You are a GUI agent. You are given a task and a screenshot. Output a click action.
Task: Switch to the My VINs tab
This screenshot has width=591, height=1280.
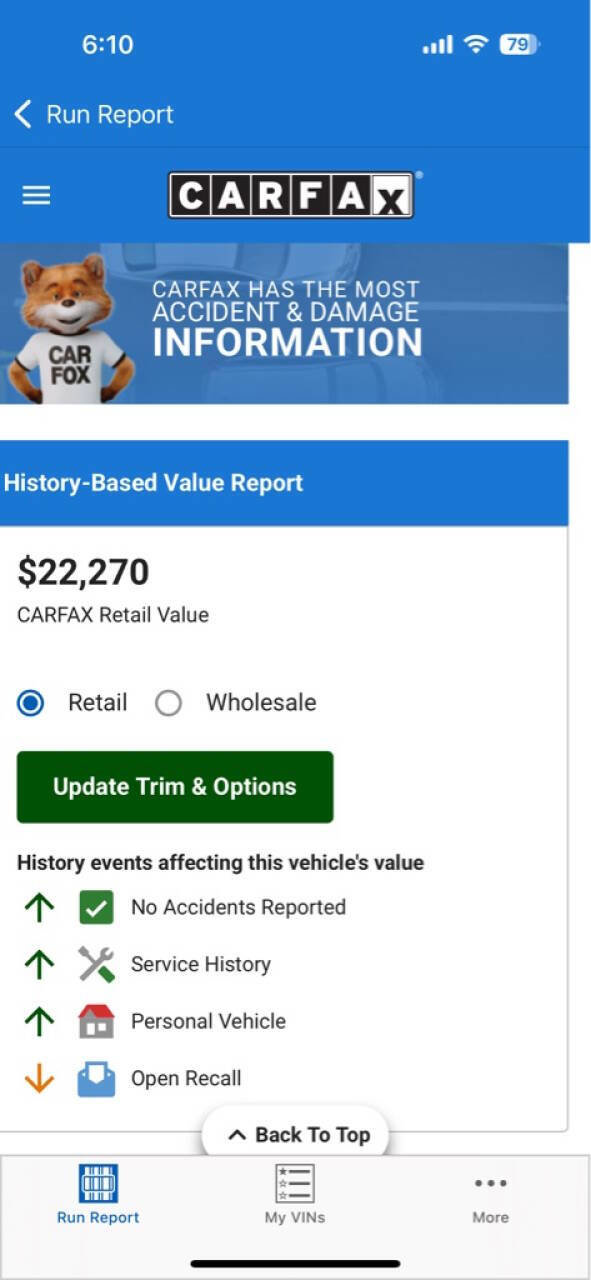[x=295, y=1197]
